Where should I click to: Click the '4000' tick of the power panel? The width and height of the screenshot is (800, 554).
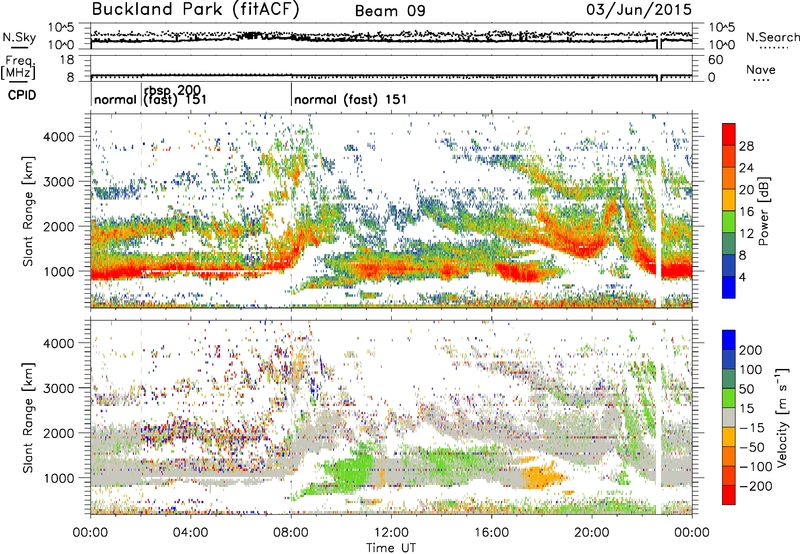coord(58,137)
